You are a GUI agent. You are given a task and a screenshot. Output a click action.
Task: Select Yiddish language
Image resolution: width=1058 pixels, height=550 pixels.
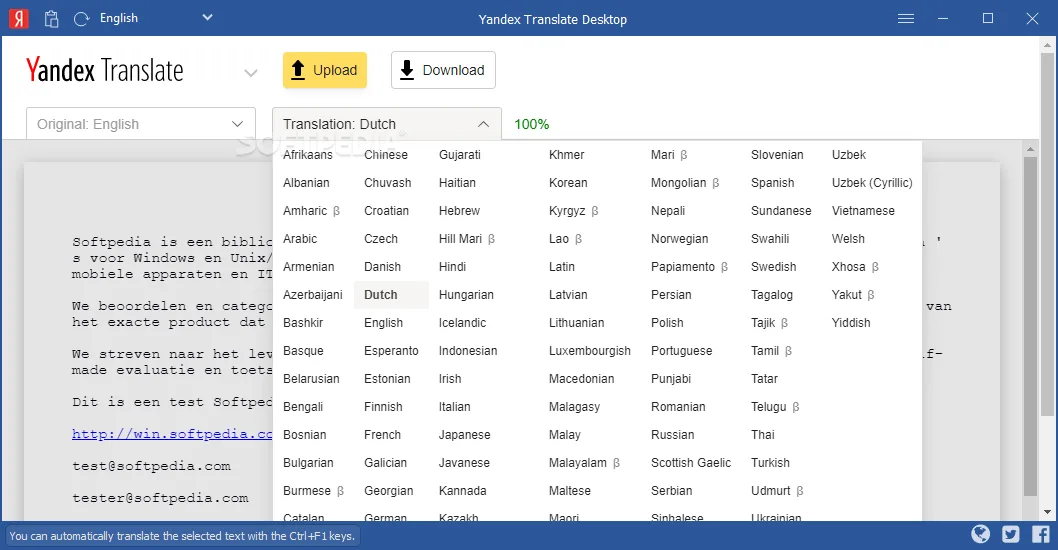pos(851,323)
